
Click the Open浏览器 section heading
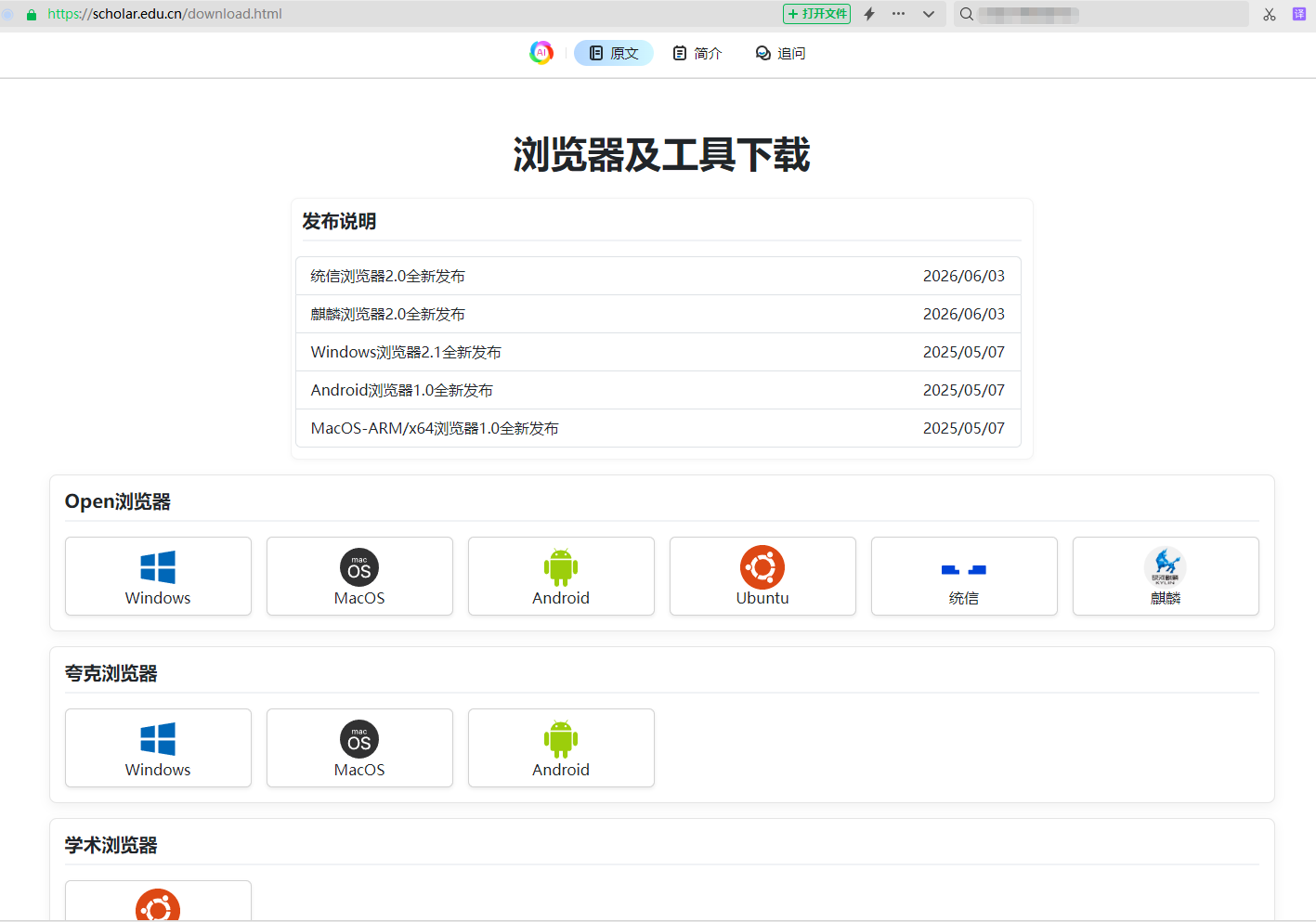[x=118, y=501]
